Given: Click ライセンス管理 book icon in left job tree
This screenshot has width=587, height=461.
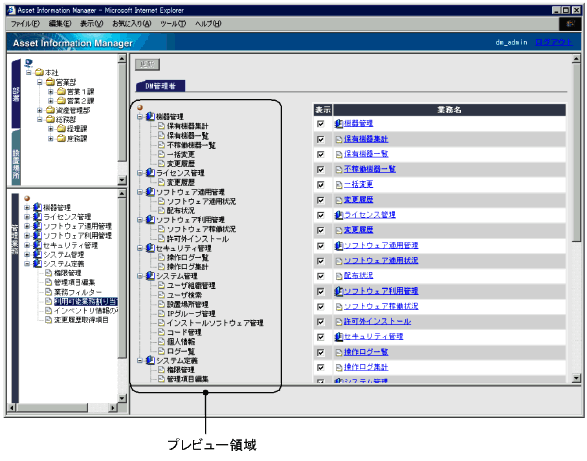Looking at the screenshot, I should coord(37,216).
